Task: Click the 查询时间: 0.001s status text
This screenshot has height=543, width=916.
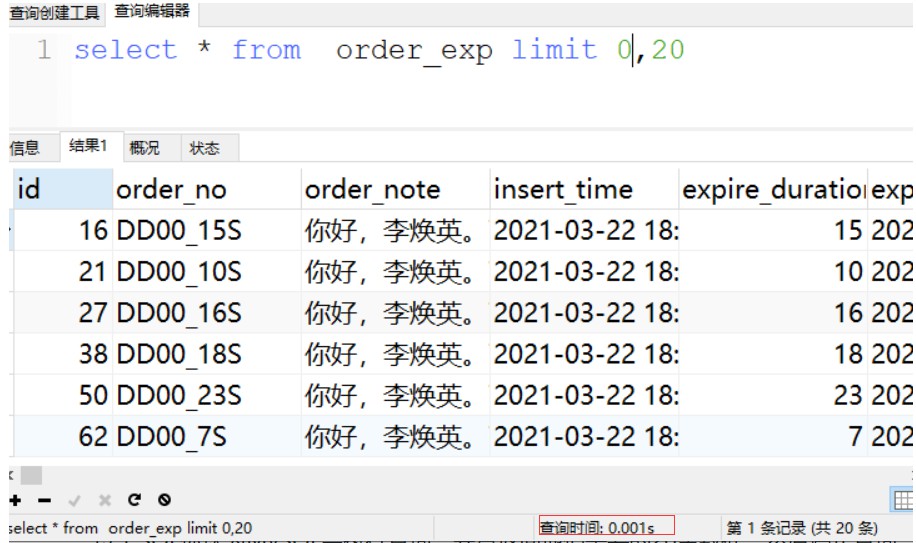Action: pos(597,528)
